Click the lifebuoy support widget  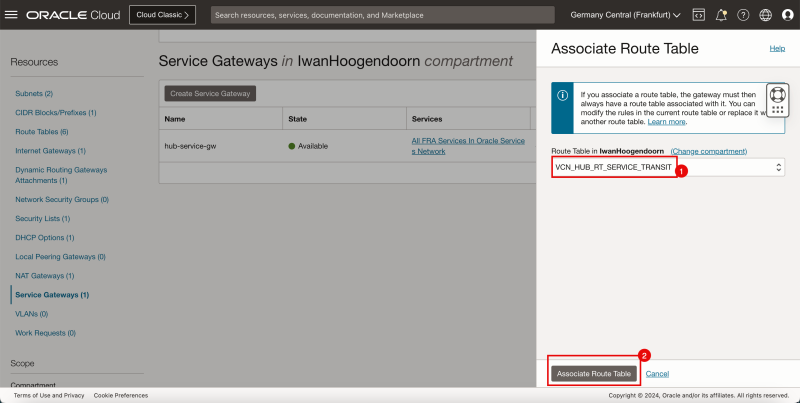tap(777, 97)
